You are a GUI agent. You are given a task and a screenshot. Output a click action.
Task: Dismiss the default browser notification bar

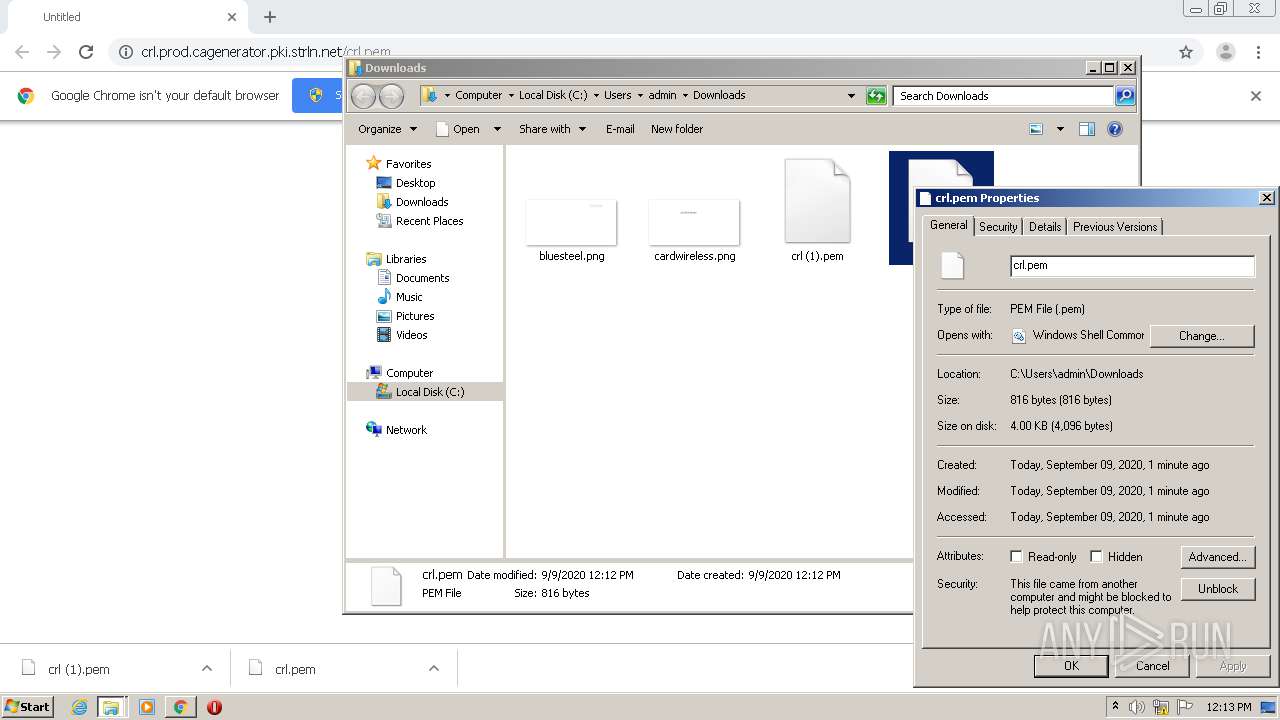pyautogui.click(x=1256, y=96)
